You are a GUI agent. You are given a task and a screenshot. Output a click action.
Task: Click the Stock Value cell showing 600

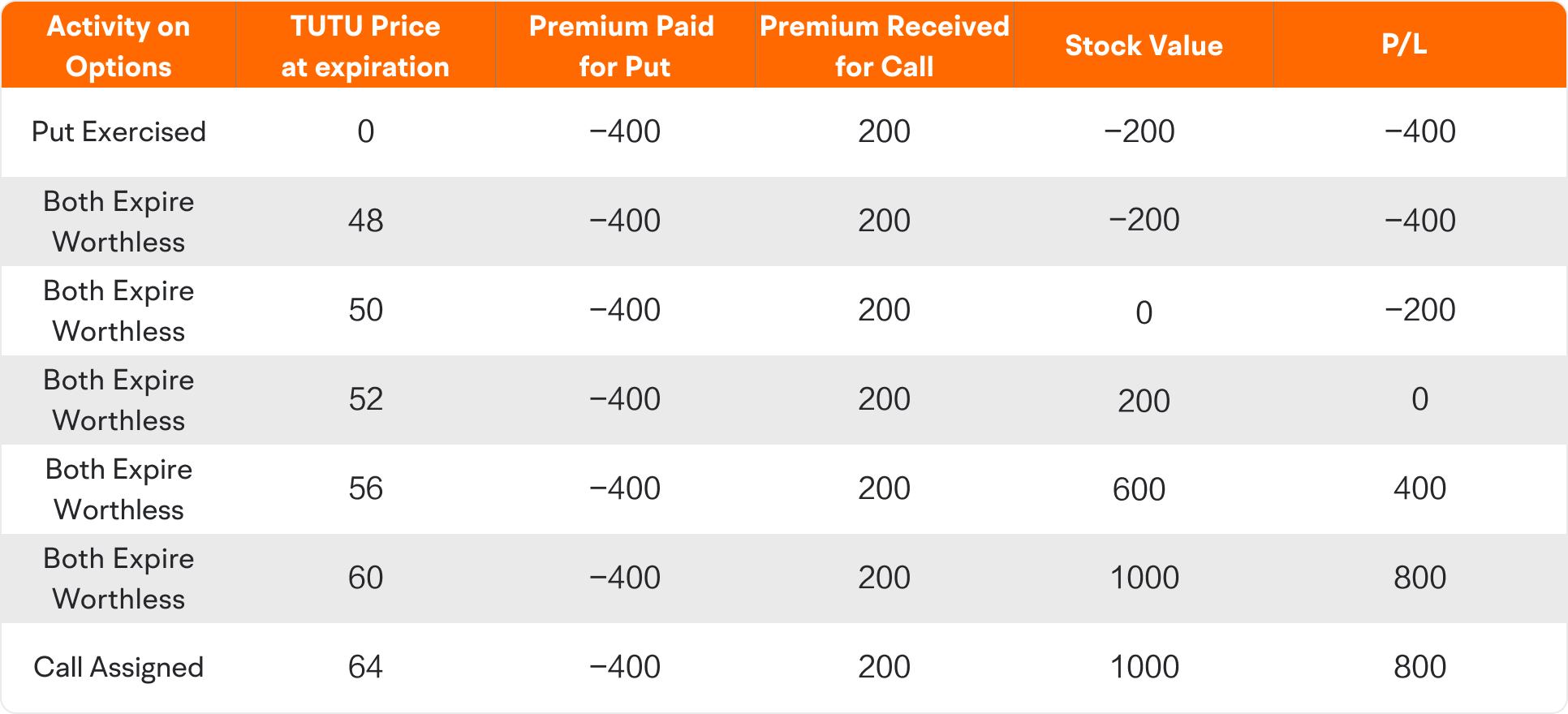point(1139,489)
